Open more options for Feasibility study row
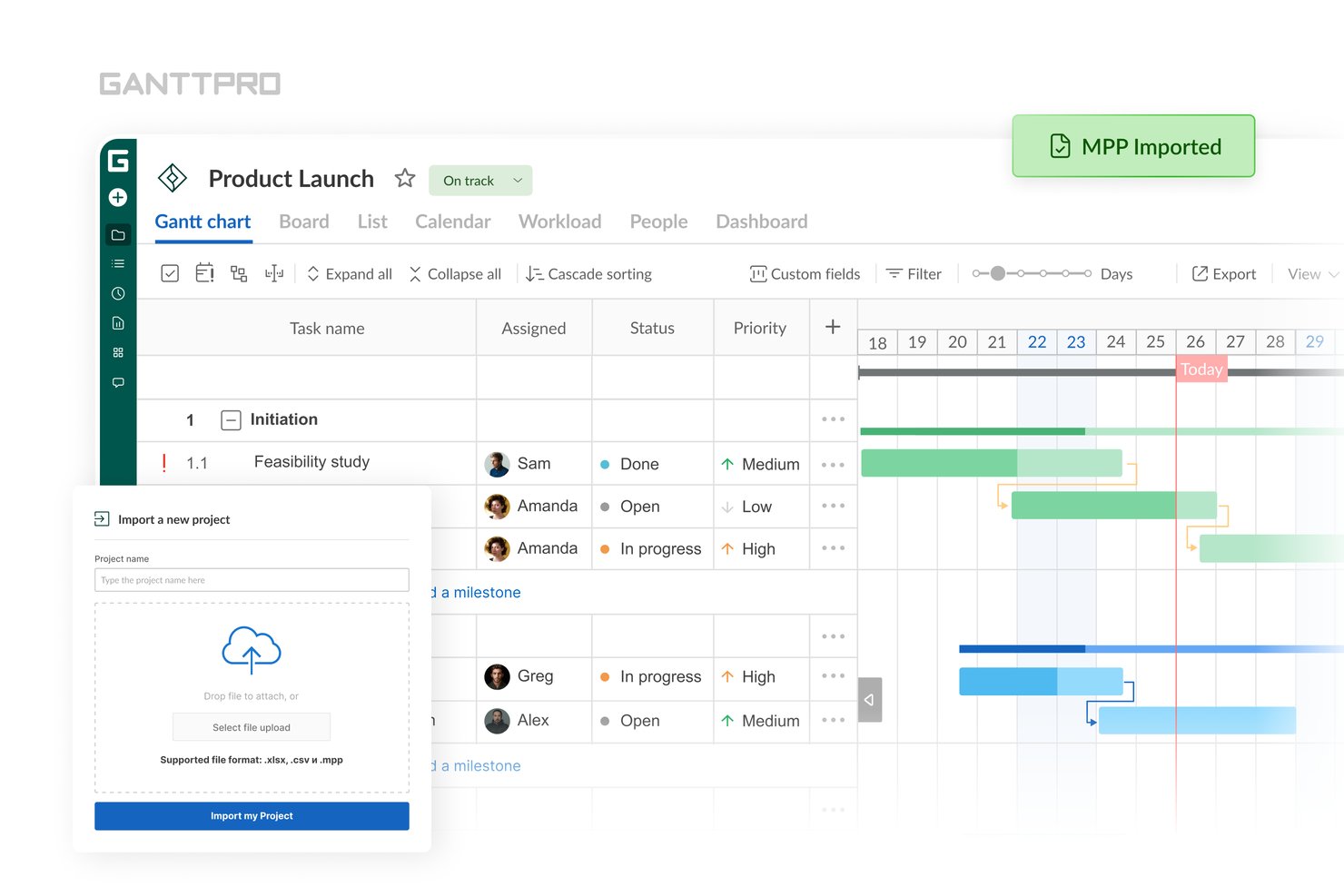The image size is (1344, 896). (x=833, y=465)
